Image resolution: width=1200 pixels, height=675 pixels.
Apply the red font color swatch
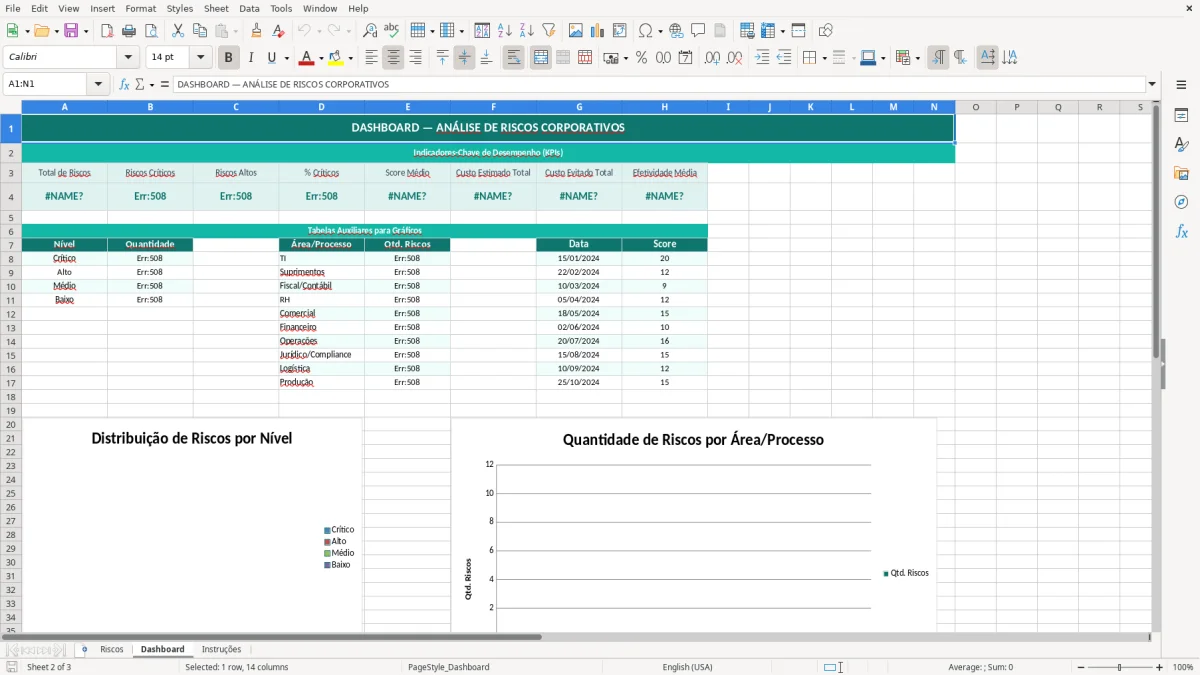[x=307, y=58]
